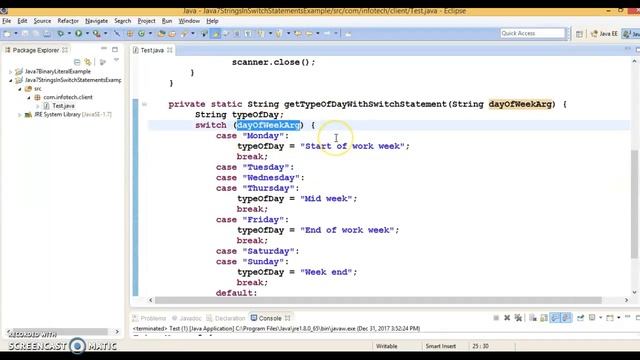The width and height of the screenshot is (640, 360).
Task: Open the Open Console dropdown arrow
Action: [618, 318]
